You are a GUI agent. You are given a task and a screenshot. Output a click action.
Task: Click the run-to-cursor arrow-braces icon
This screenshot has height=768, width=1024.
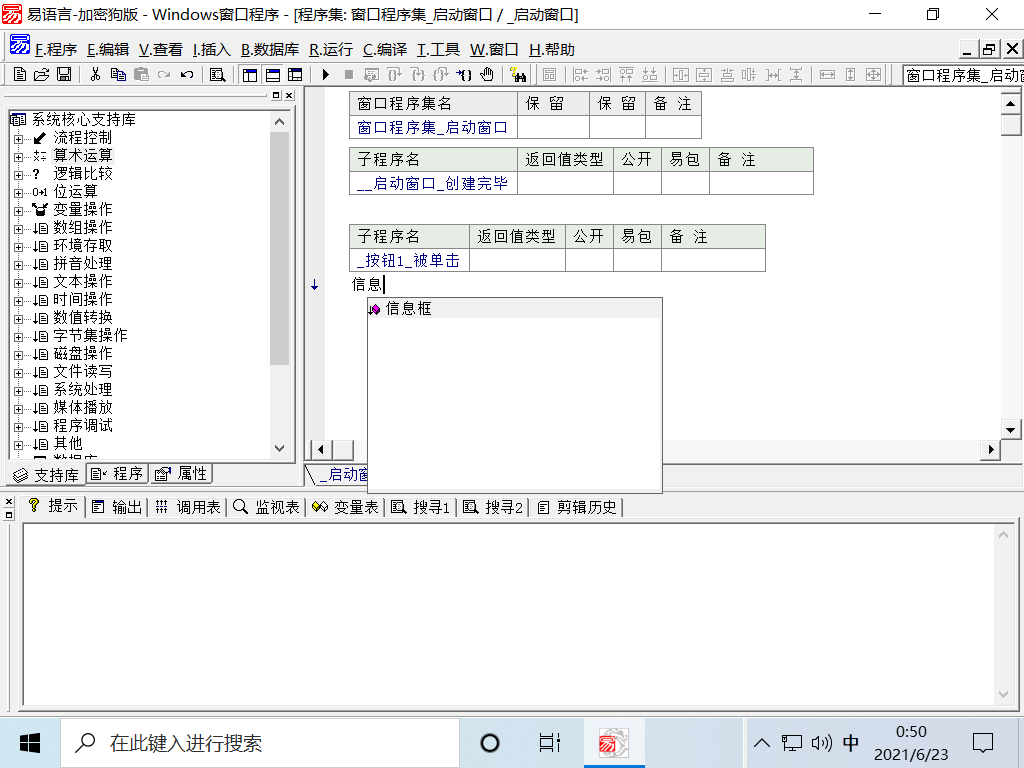tap(464, 74)
